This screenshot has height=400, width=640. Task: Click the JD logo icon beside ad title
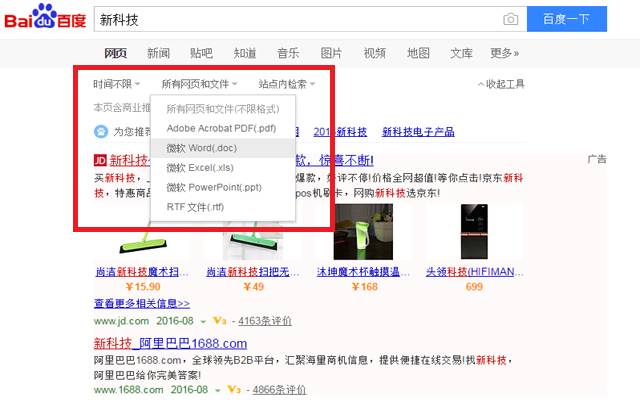[x=100, y=160]
